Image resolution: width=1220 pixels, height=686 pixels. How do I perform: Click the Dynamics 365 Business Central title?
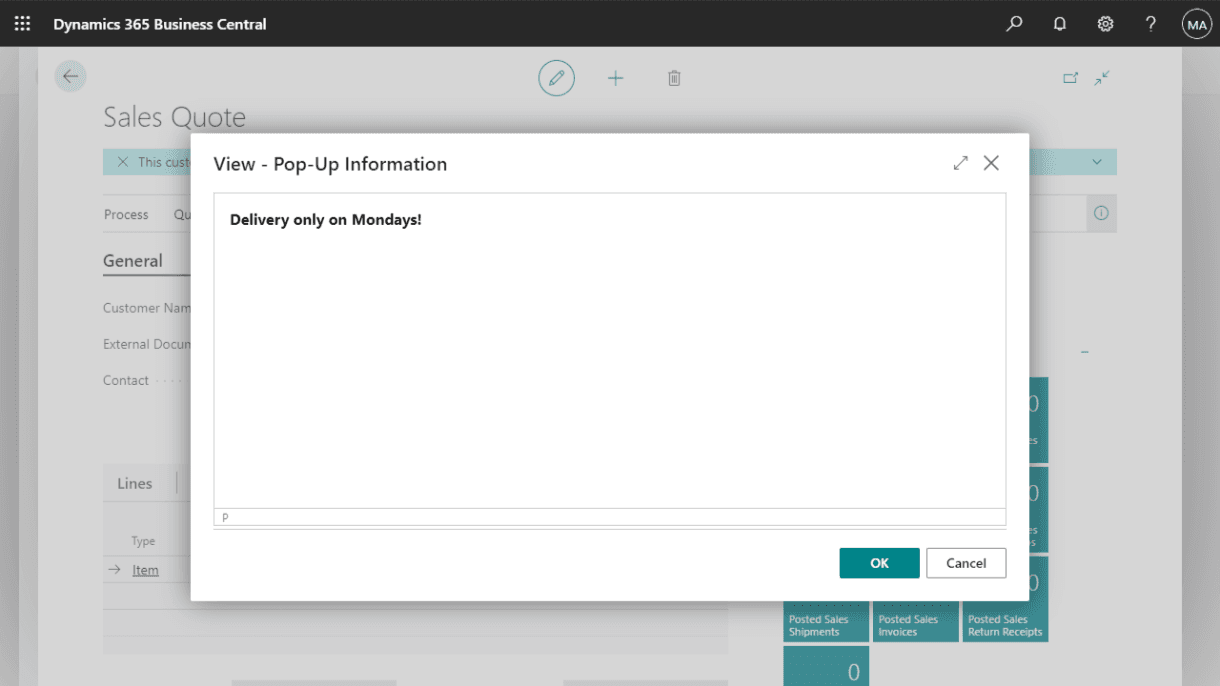pyautogui.click(x=160, y=24)
